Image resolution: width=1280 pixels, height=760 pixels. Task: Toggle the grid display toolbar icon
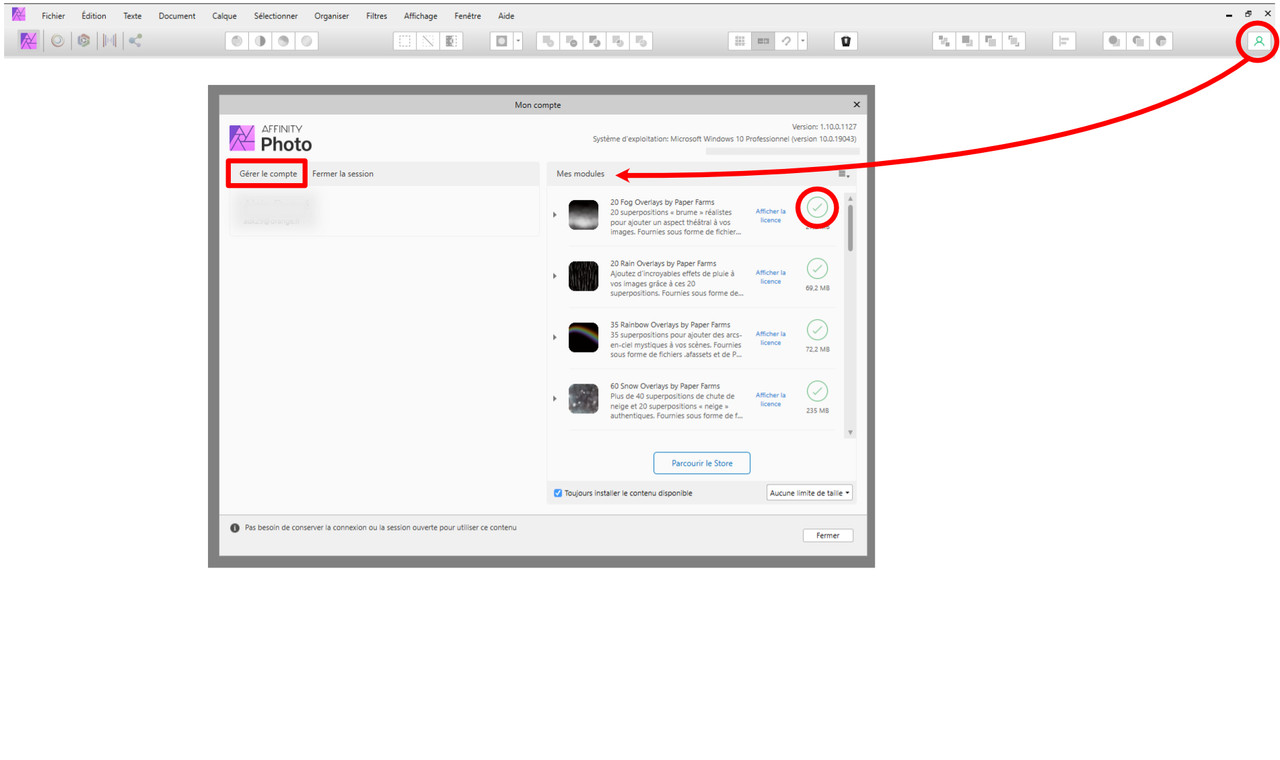(740, 41)
